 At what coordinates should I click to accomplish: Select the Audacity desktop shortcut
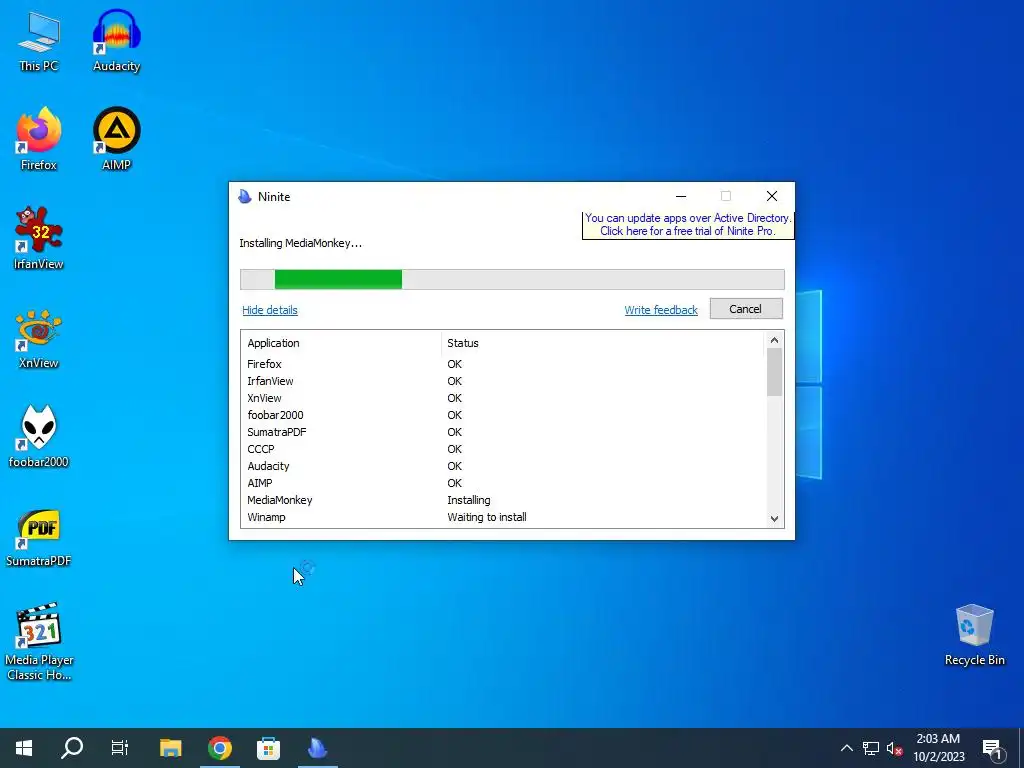pyautogui.click(x=116, y=41)
